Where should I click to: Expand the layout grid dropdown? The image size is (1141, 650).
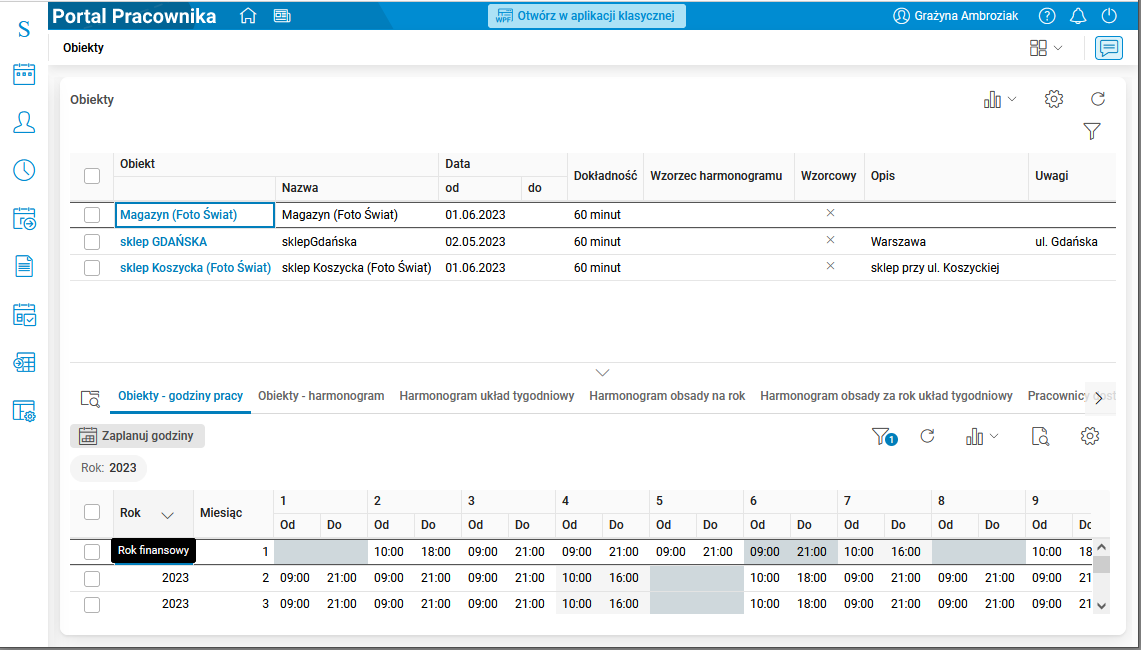click(x=1046, y=48)
